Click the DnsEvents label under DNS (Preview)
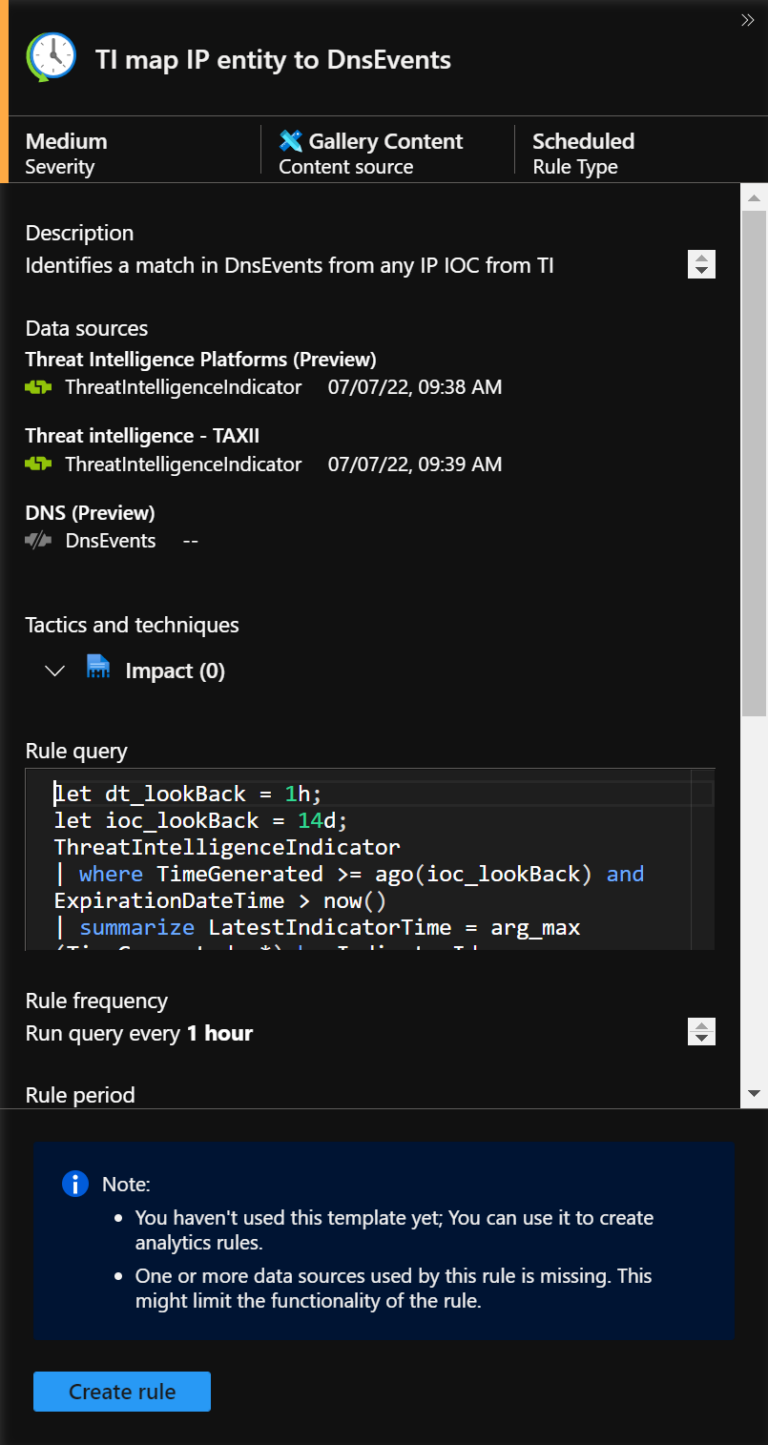 coord(110,540)
